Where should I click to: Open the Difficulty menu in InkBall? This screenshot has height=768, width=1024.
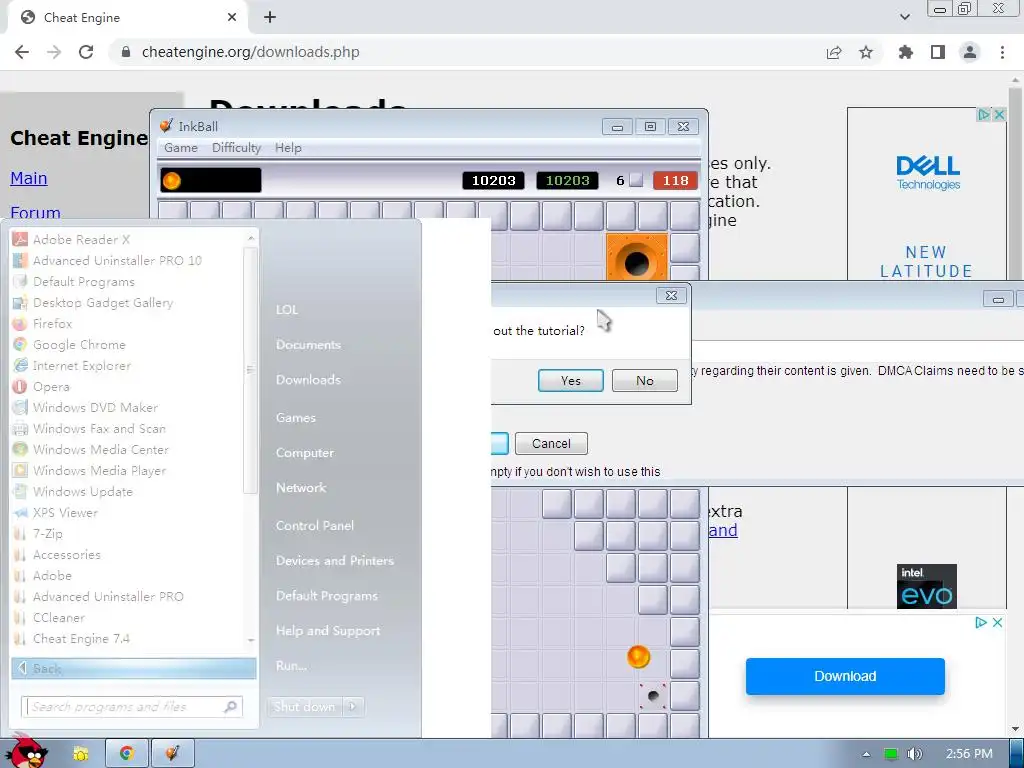click(236, 148)
